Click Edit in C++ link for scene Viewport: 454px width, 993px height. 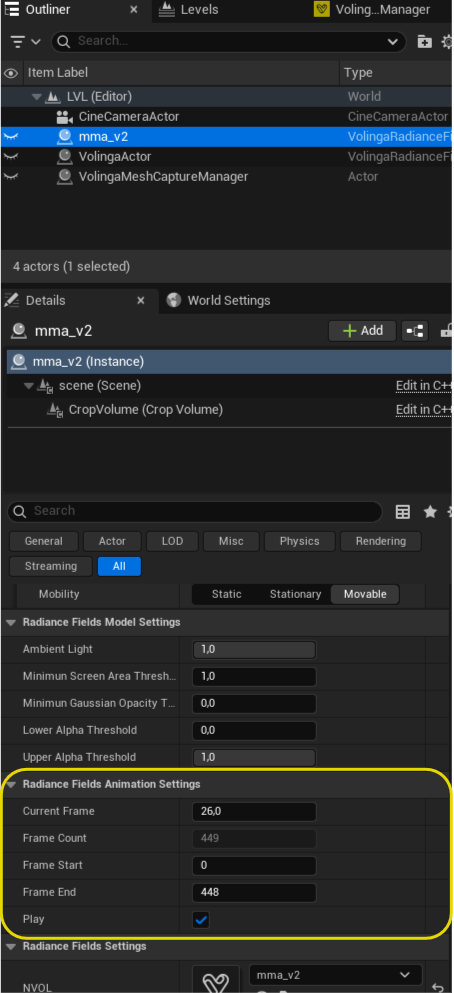424,386
